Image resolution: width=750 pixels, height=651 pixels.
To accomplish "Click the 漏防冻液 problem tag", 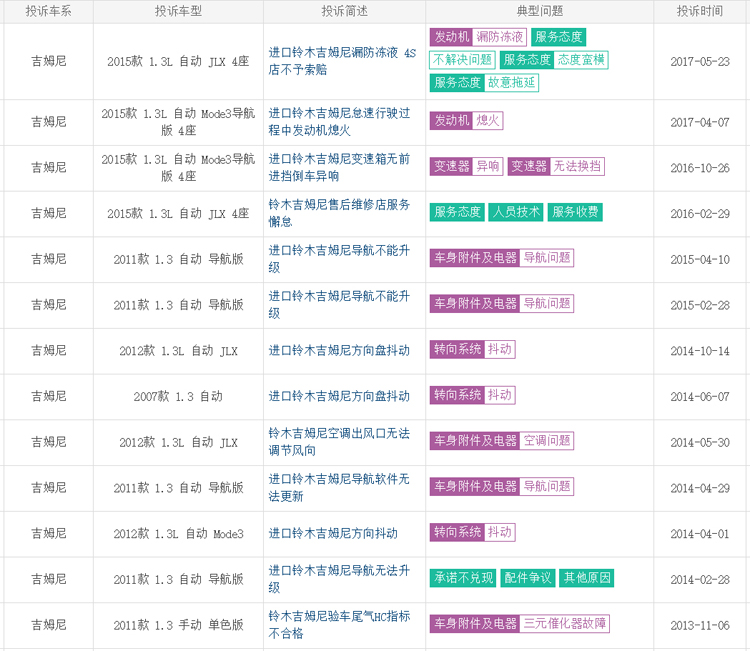I will click(501, 37).
